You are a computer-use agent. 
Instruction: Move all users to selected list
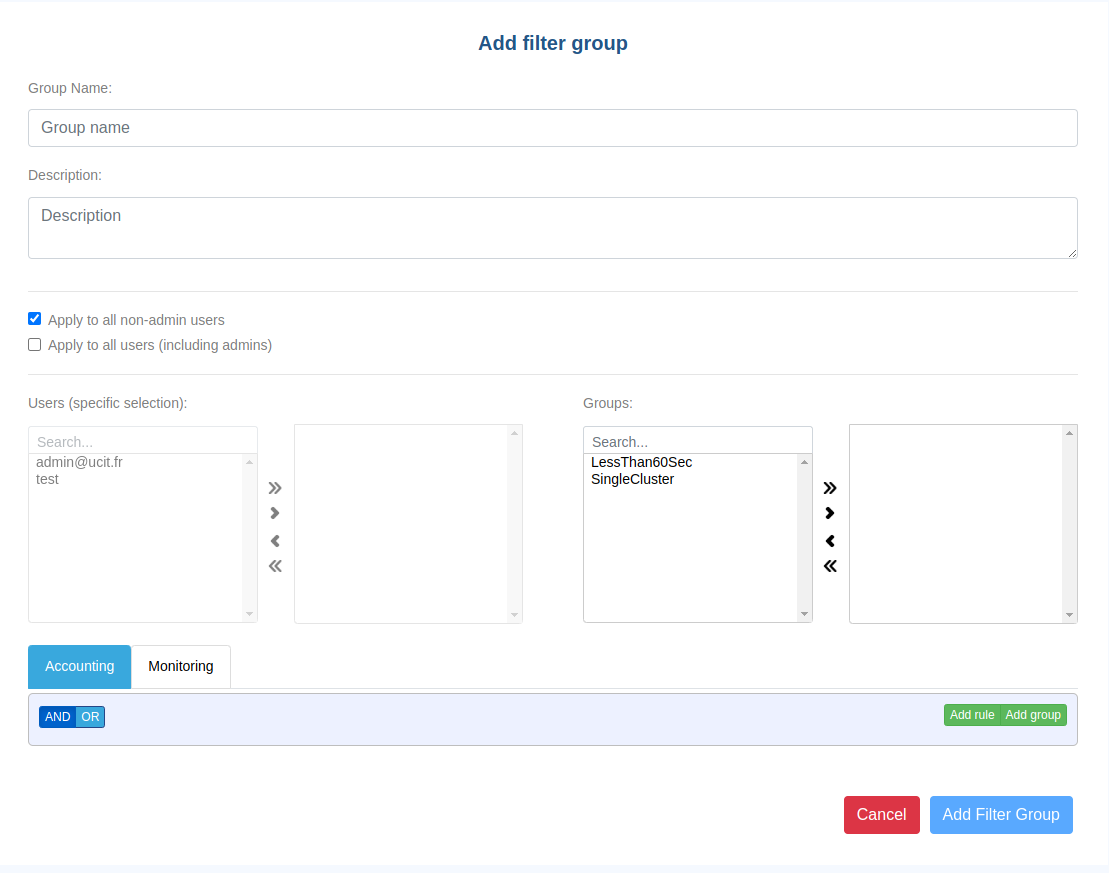click(275, 488)
